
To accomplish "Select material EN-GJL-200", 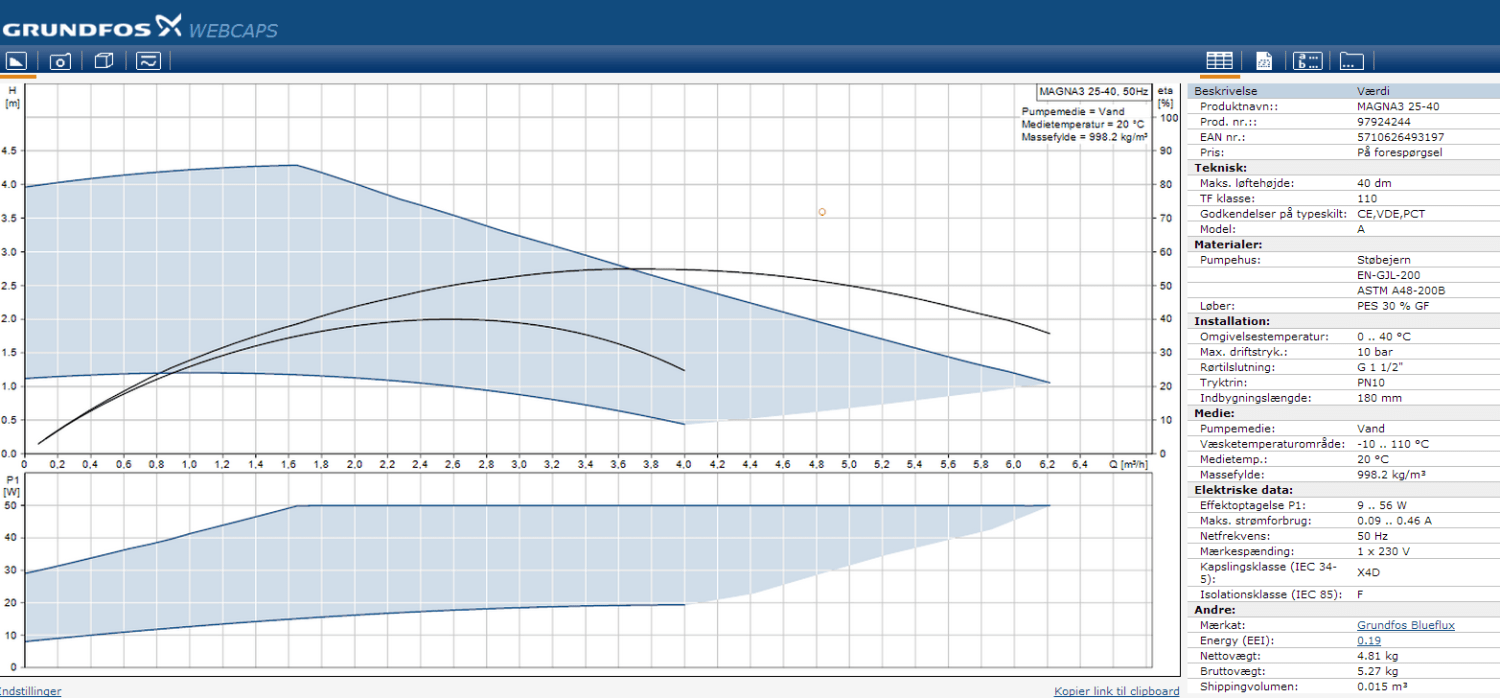I will pyautogui.click(x=1388, y=275).
